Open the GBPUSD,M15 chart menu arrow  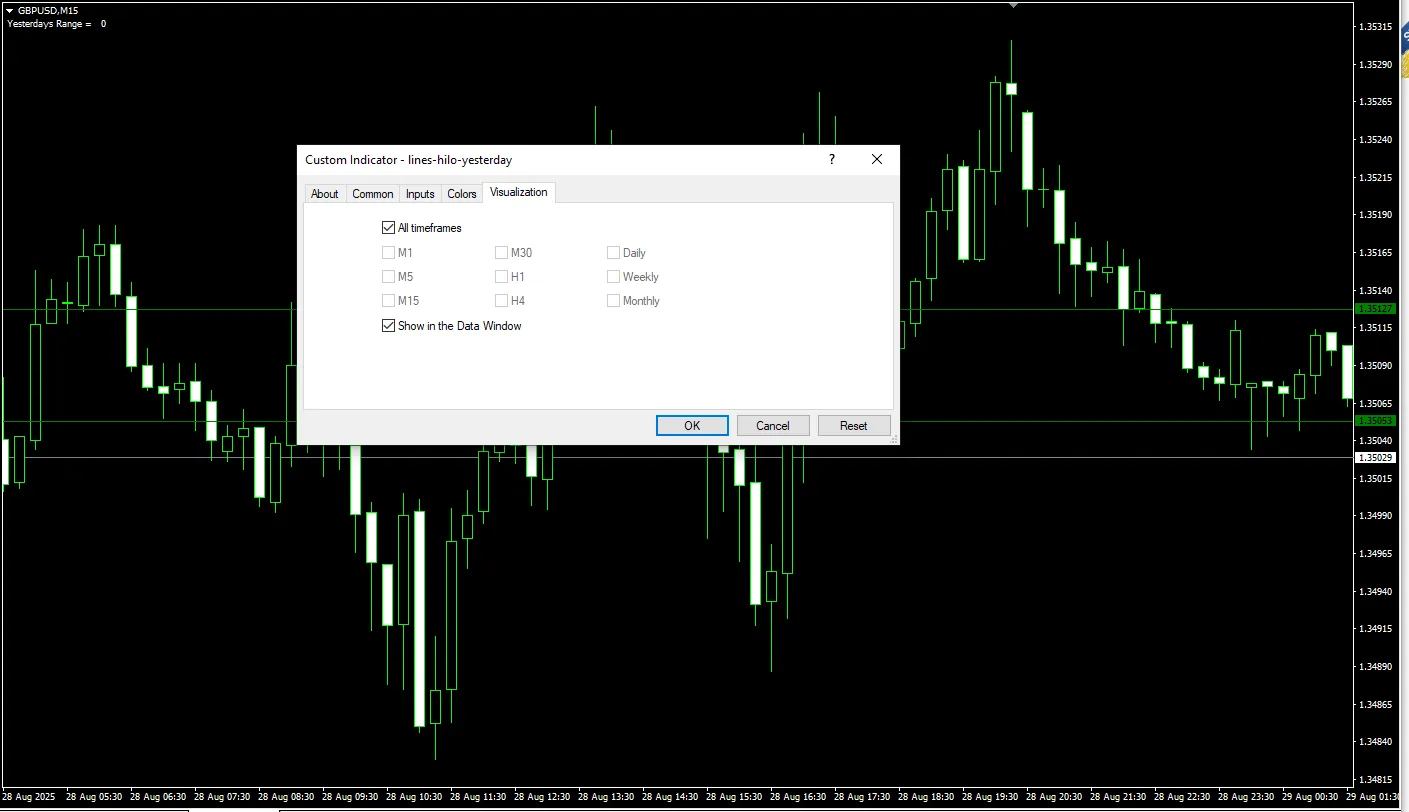[x=9, y=10]
